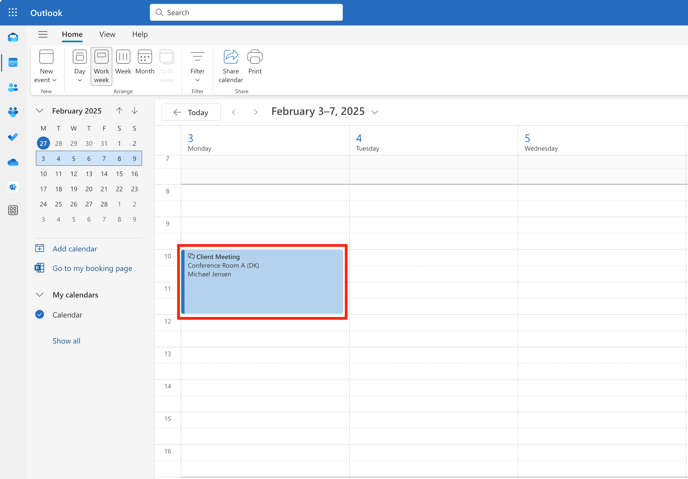Switch to the View tab
688x479 pixels.
(x=107, y=34)
